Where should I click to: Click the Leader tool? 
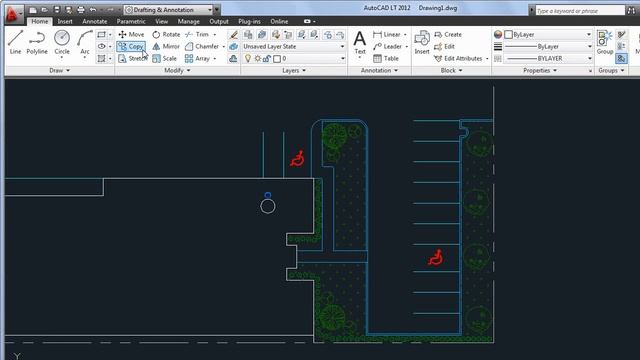click(388, 47)
